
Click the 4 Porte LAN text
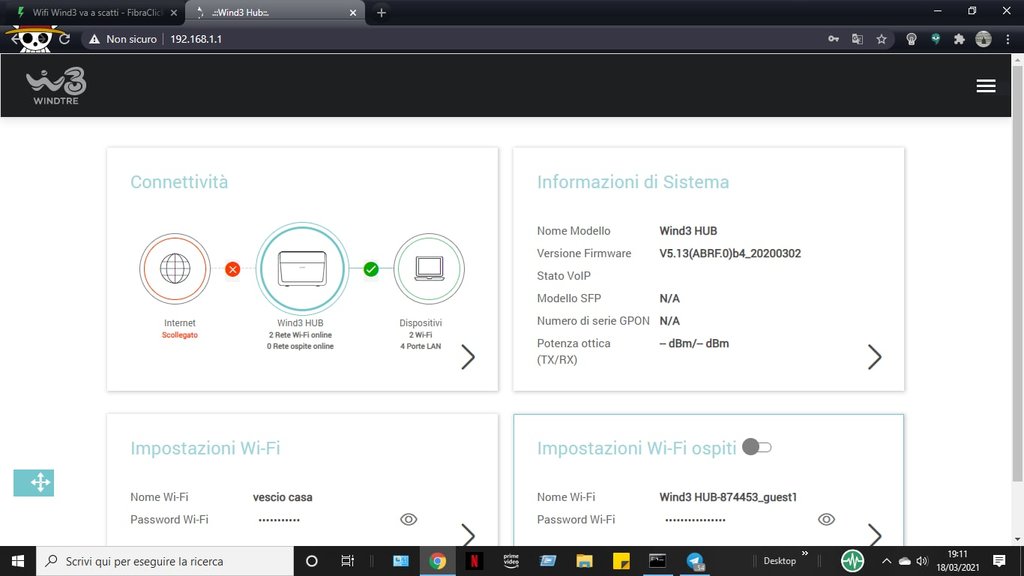(x=421, y=346)
